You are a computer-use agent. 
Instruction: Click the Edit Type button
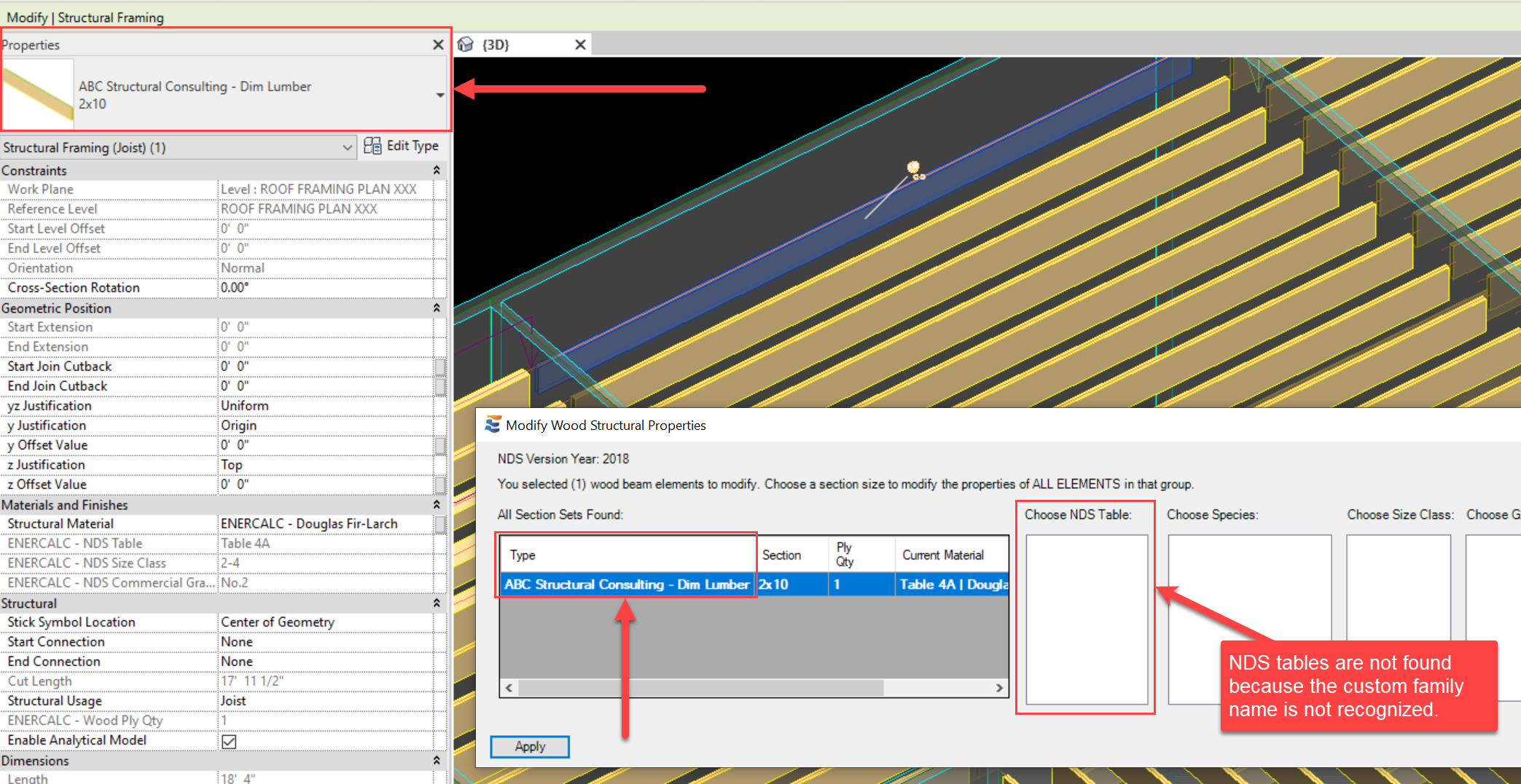(x=402, y=146)
